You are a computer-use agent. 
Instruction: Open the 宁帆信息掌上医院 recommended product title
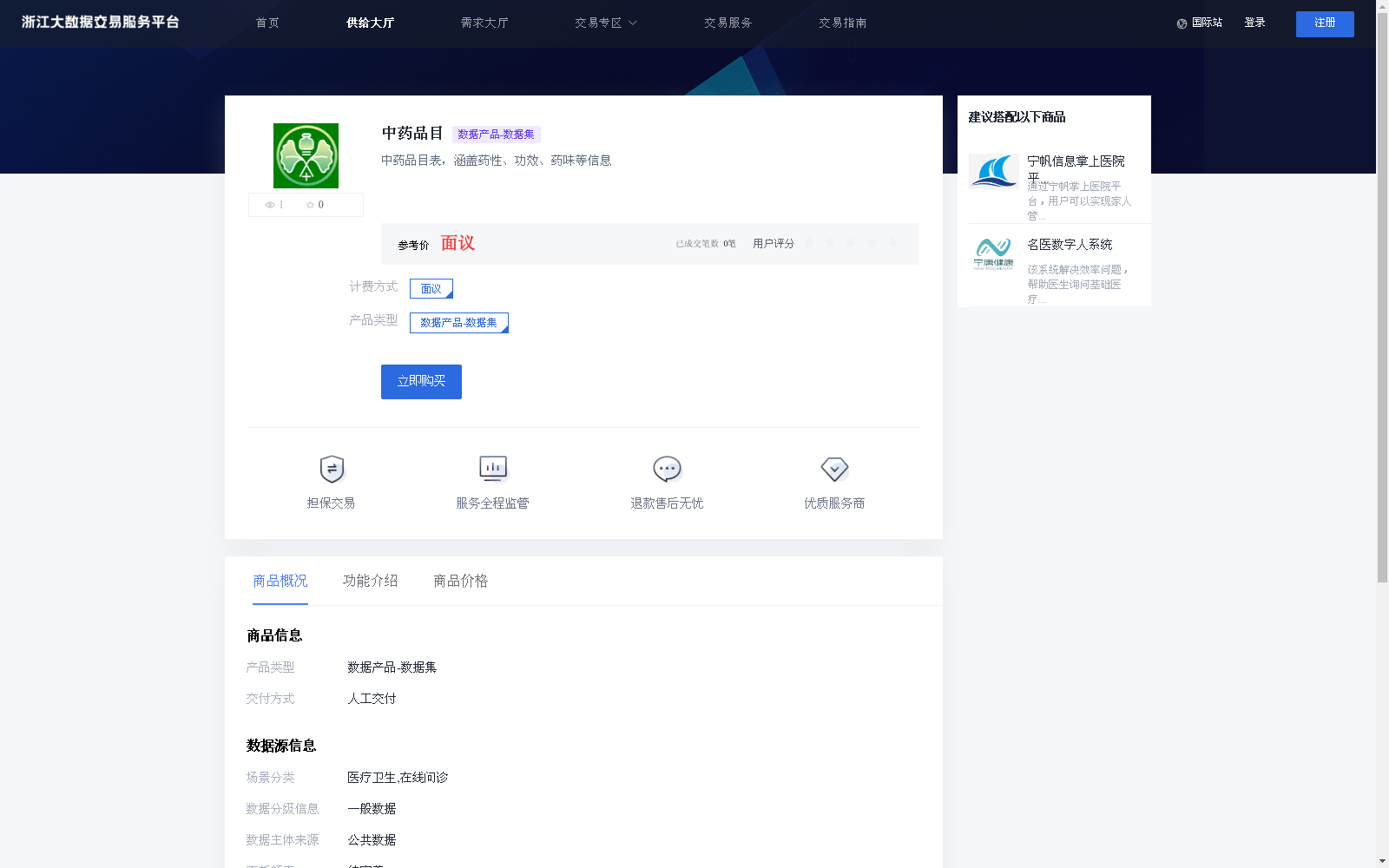click(1076, 168)
